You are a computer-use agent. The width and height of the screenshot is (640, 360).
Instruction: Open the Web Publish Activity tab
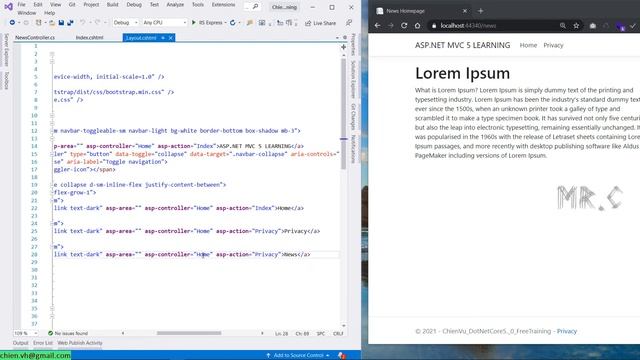(80, 343)
